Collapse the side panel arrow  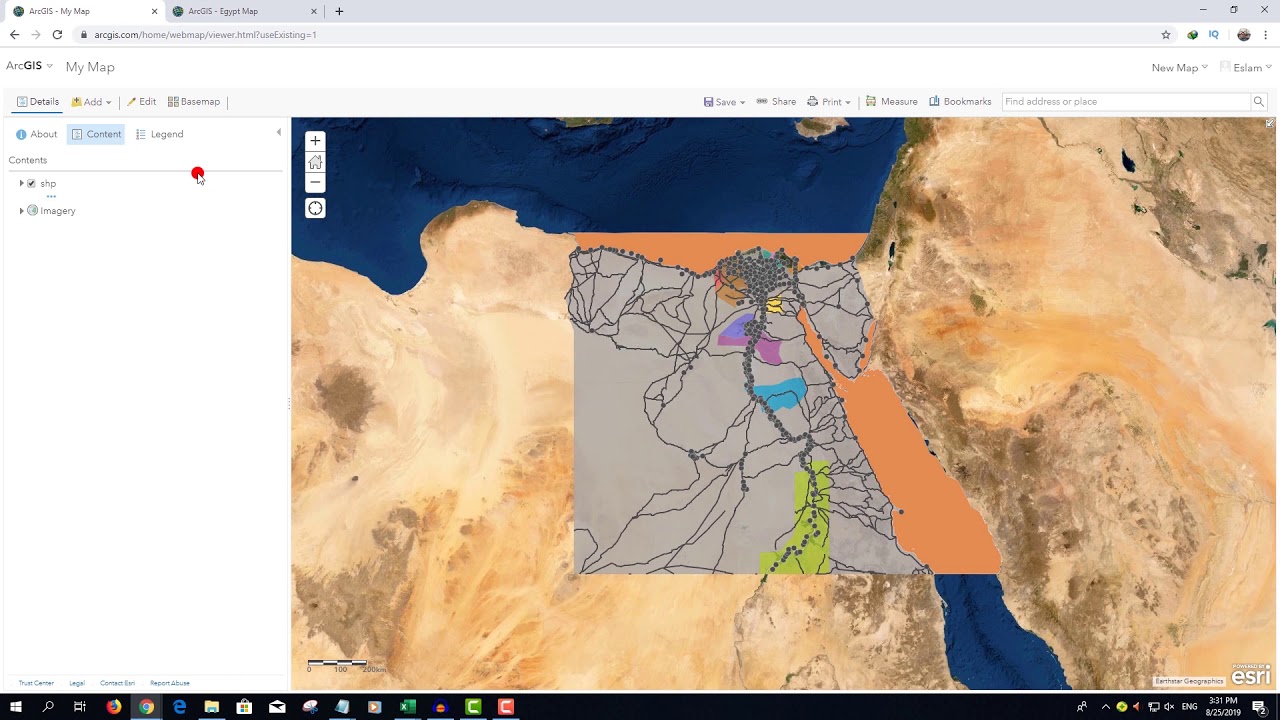(279, 132)
